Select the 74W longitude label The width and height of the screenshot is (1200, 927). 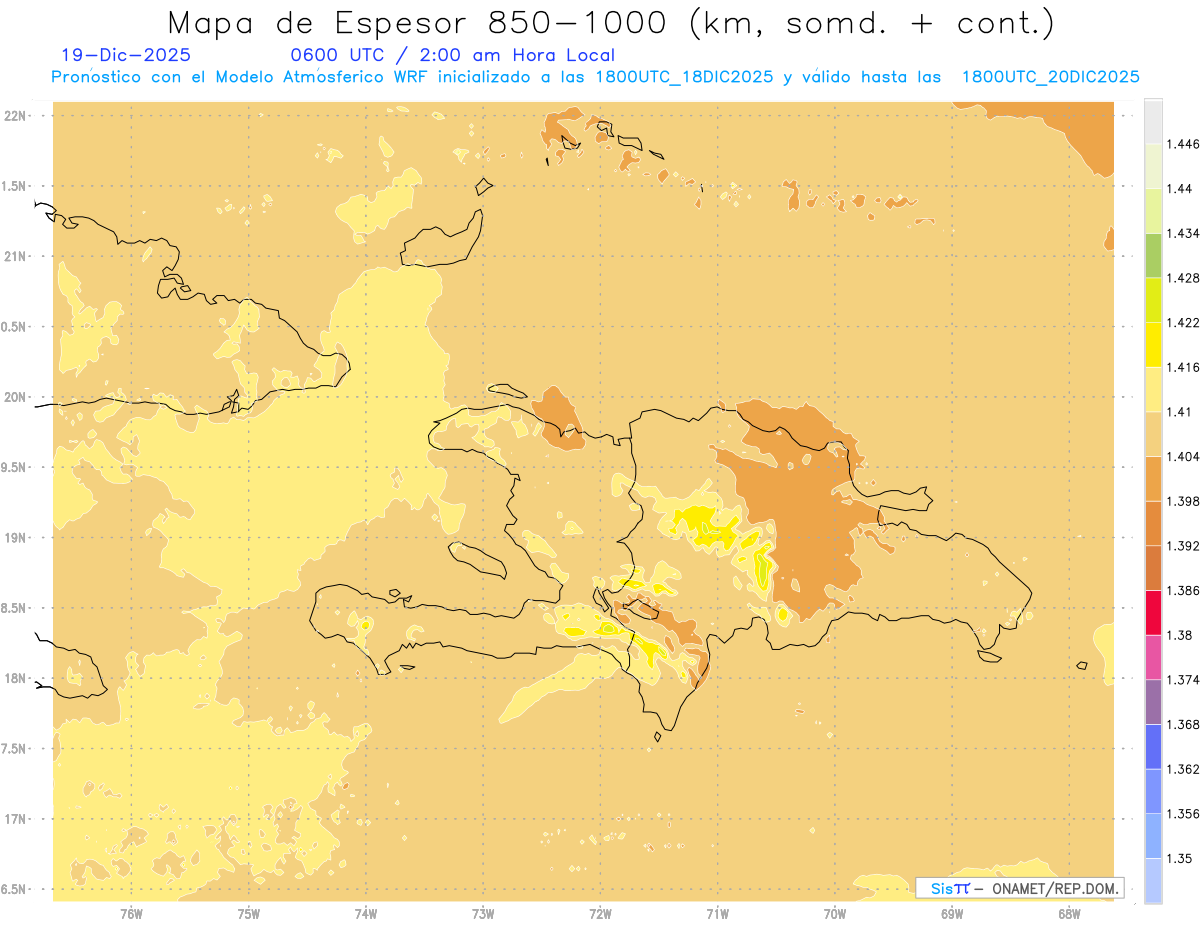366,914
